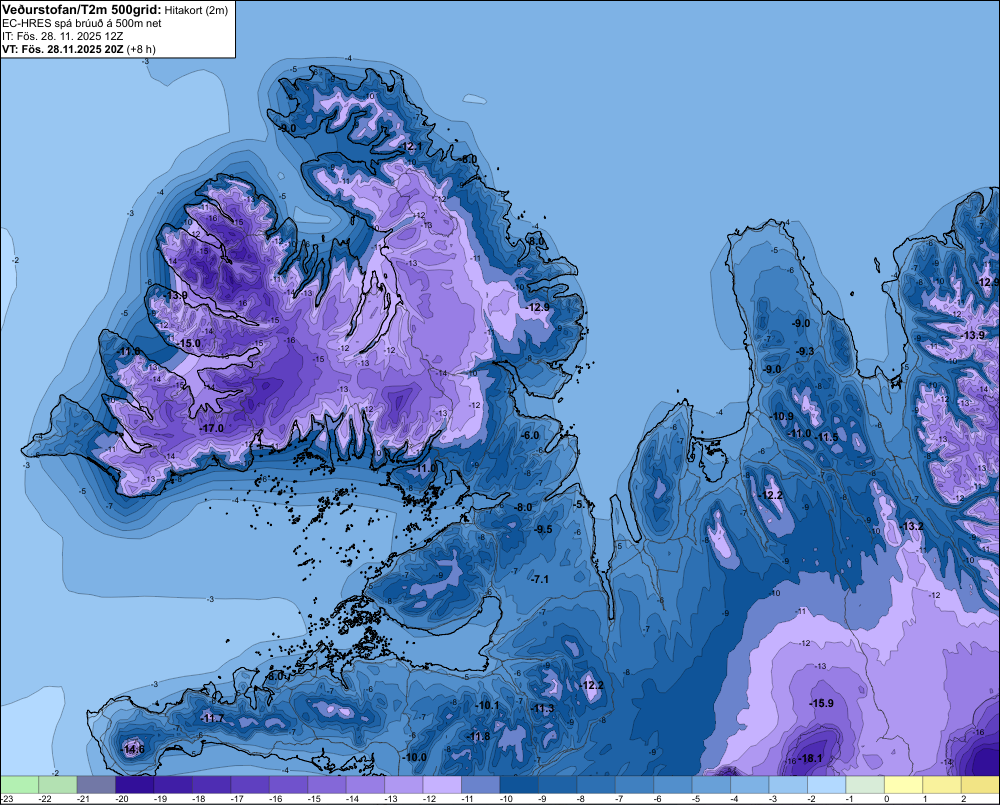Click the -10.0 temperature value
The image size is (1000, 805).
coord(415,757)
